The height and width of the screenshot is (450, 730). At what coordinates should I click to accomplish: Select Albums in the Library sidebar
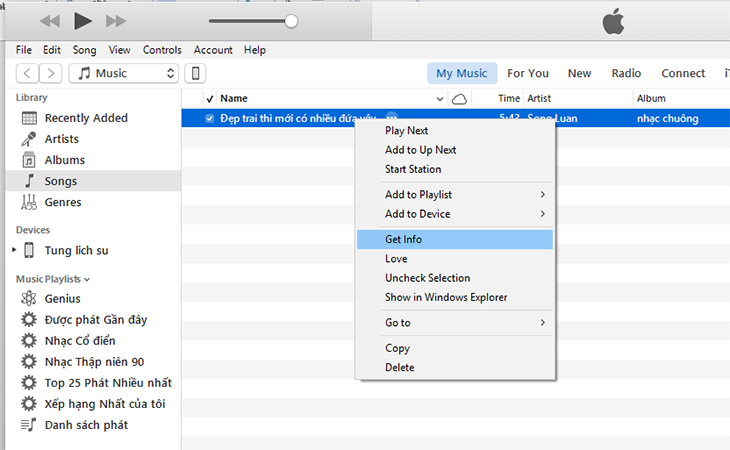point(64,160)
